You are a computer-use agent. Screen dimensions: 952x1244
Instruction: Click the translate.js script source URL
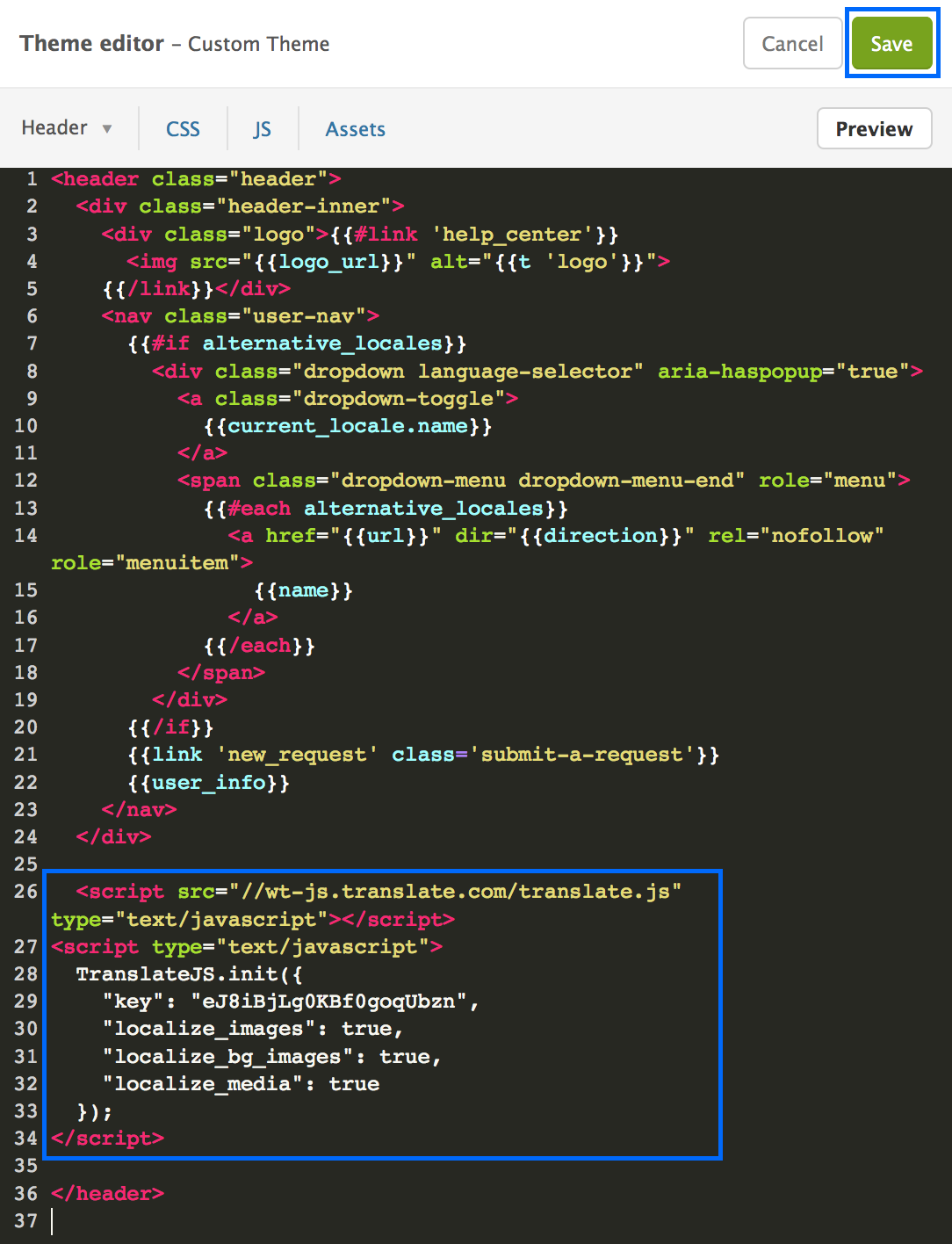(x=455, y=892)
